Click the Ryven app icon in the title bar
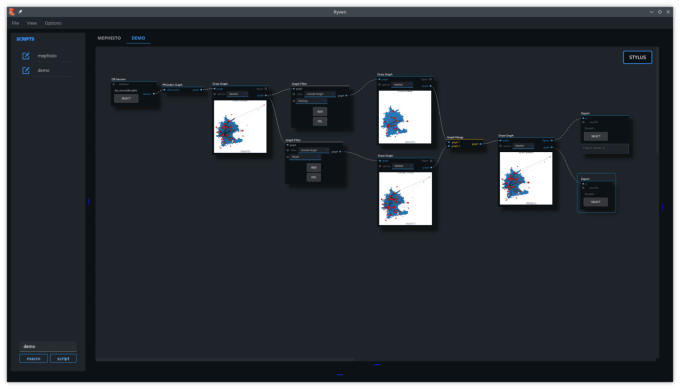The width and height of the screenshot is (680, 389). point(12,12)
